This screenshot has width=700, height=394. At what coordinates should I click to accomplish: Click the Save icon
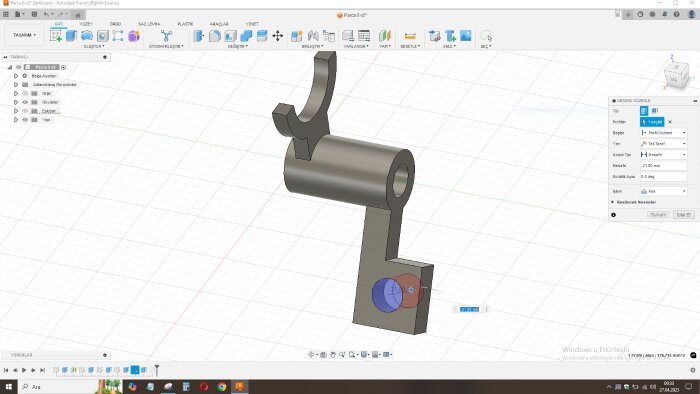click(34, 14)
